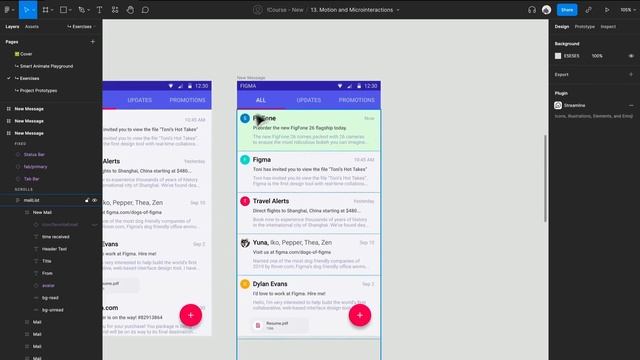The height and width of the screenshot is (360, 640).
Task: Add an export setting with plus
Action: [631, 75]
